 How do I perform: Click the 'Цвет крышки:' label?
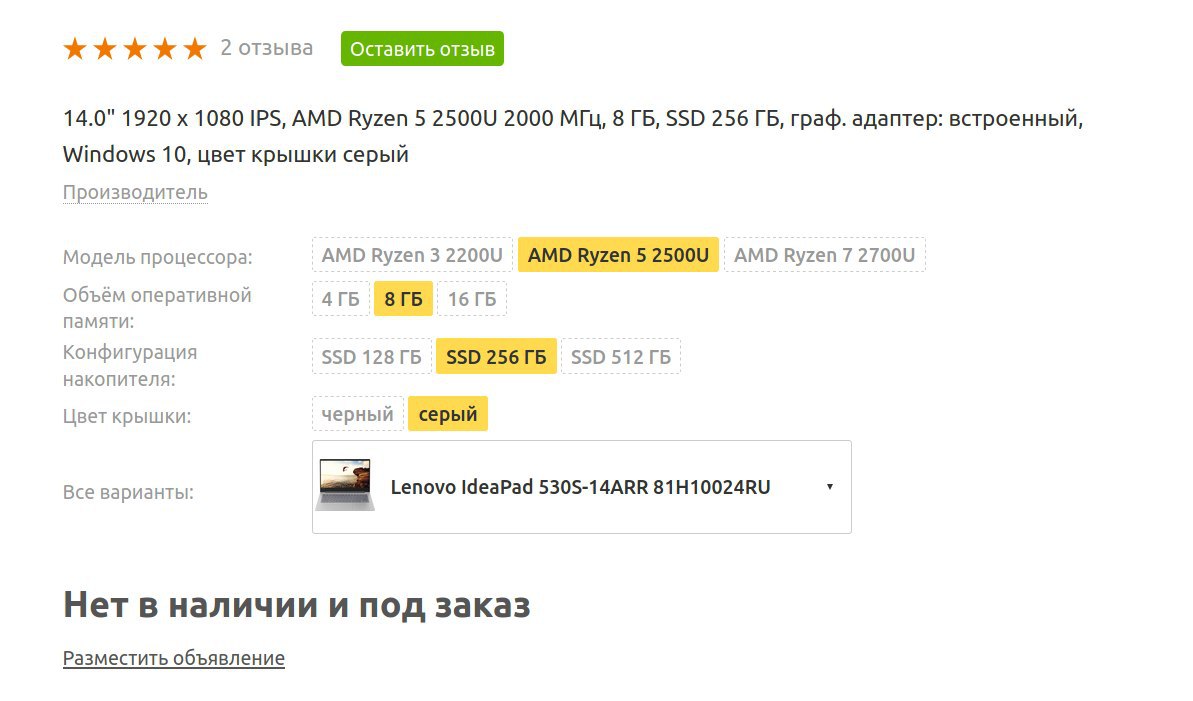pyautogui.click(x=127, y=416)
